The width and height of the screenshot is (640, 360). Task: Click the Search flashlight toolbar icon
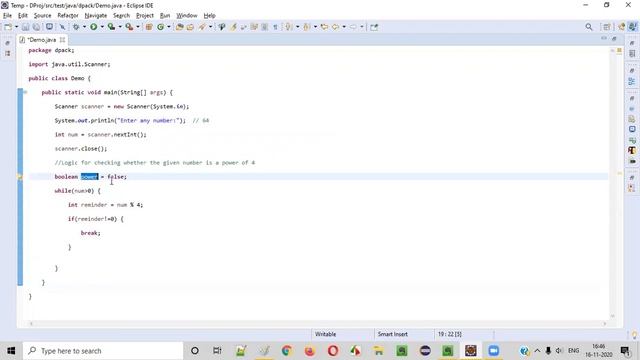202,27
